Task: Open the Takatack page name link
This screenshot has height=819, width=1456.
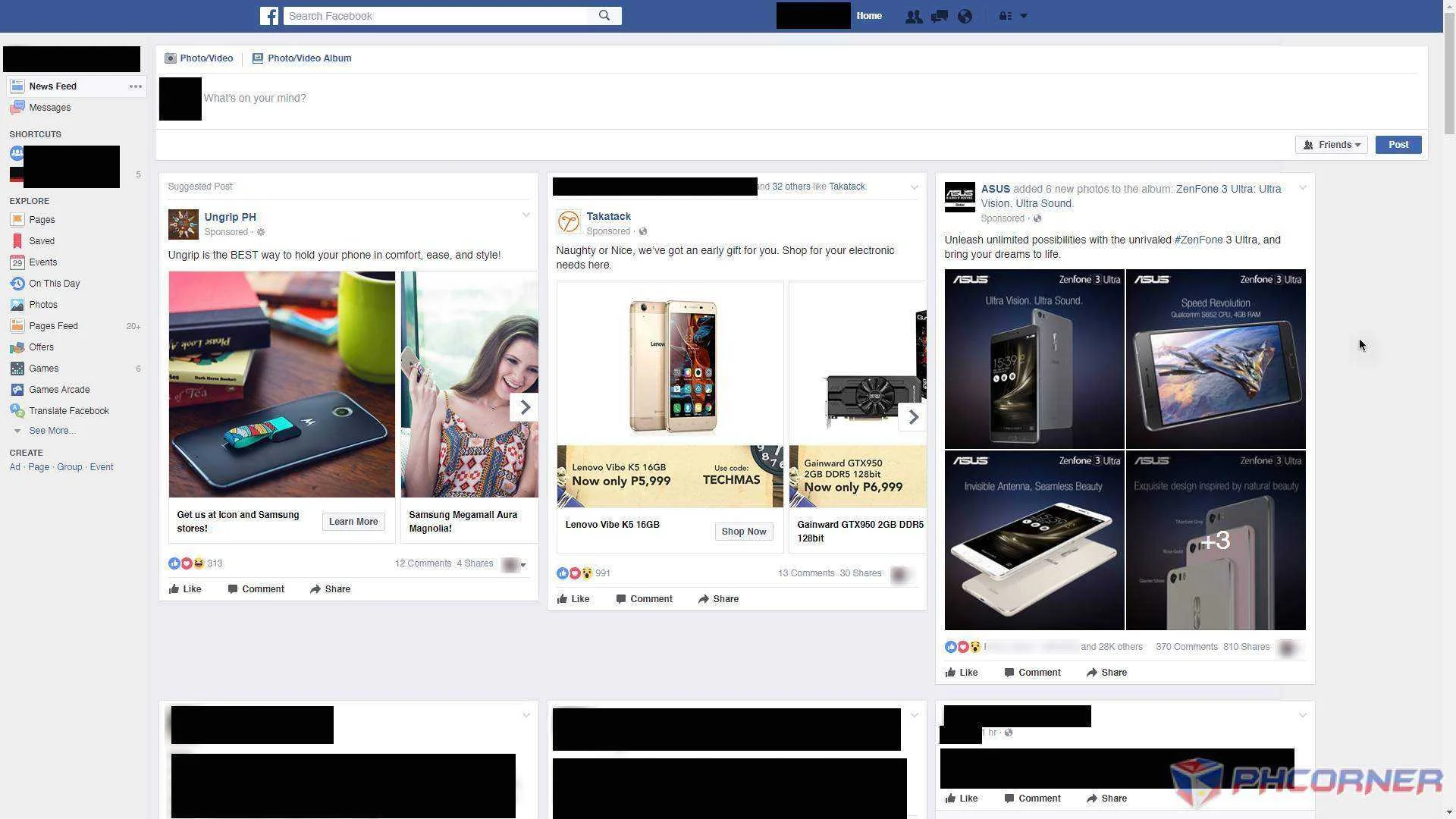Action: 608,217
